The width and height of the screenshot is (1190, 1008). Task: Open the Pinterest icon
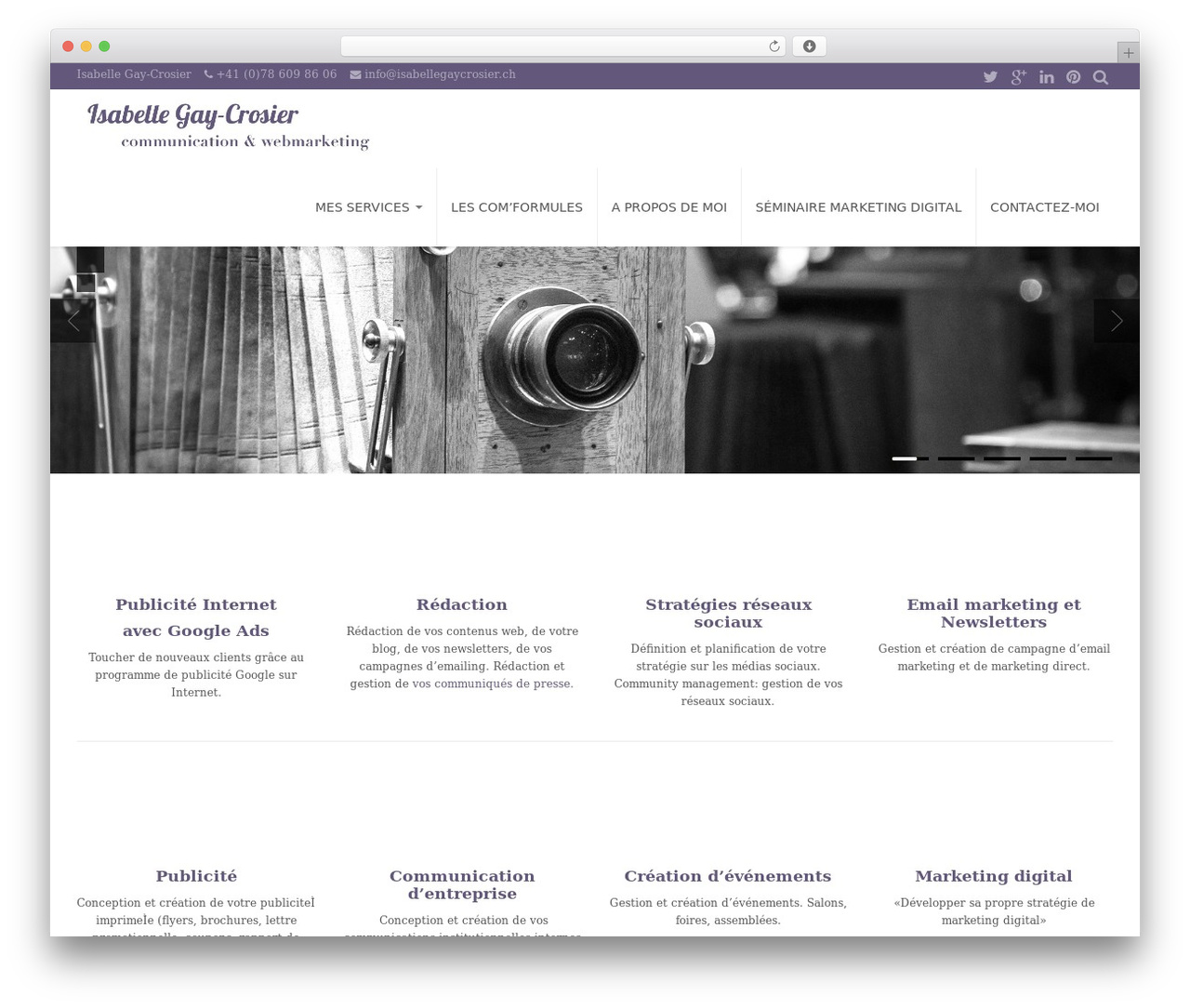1074,77
